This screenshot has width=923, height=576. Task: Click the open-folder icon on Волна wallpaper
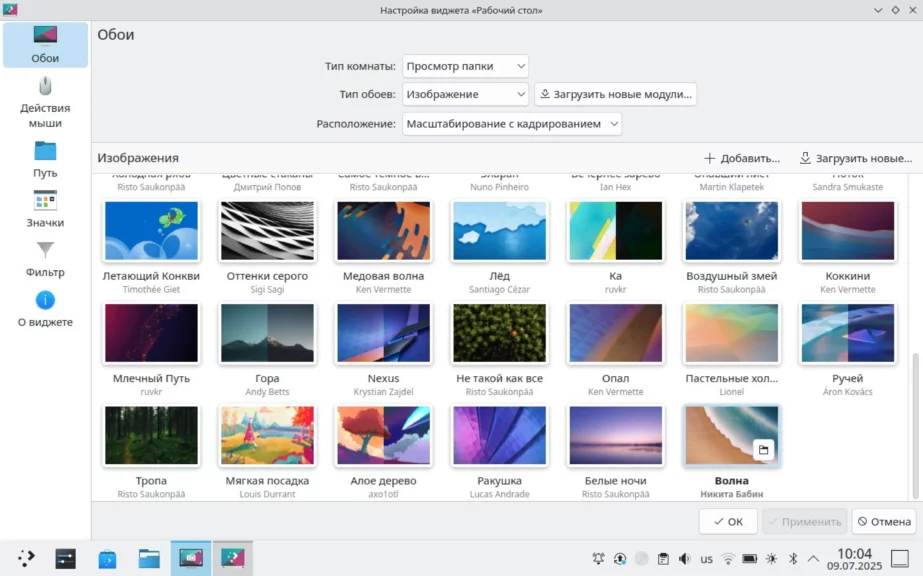764,450
